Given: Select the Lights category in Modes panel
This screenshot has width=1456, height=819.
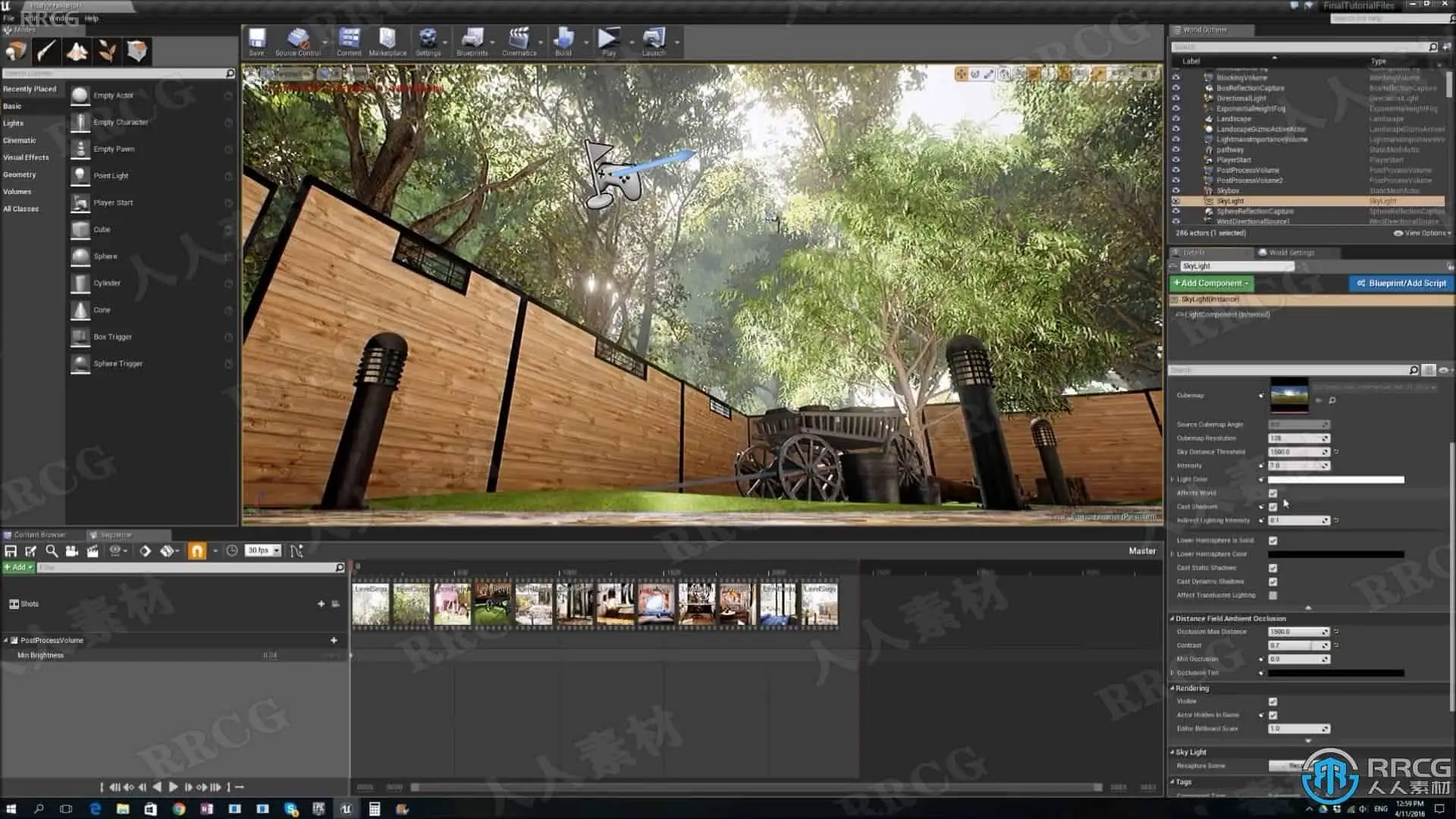Looking at the screenshot, I should pos(14,124).
